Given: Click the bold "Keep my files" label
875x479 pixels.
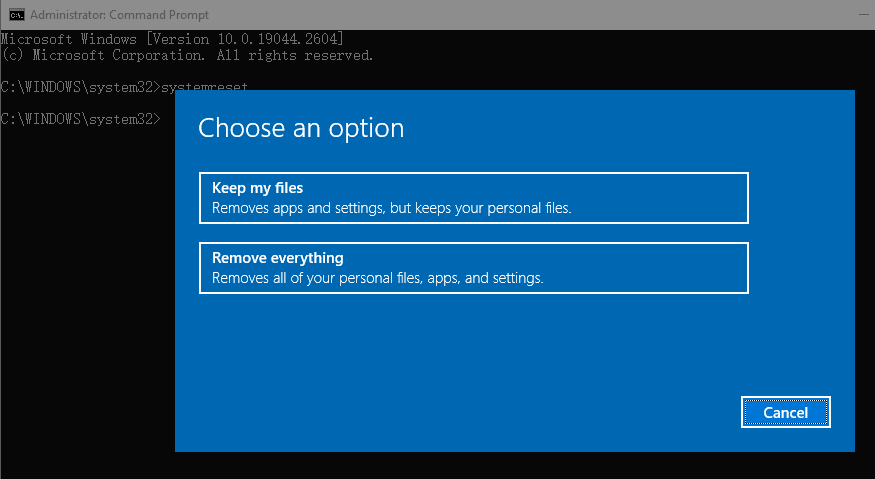Looking at the screenshot, I should point(257,188).
